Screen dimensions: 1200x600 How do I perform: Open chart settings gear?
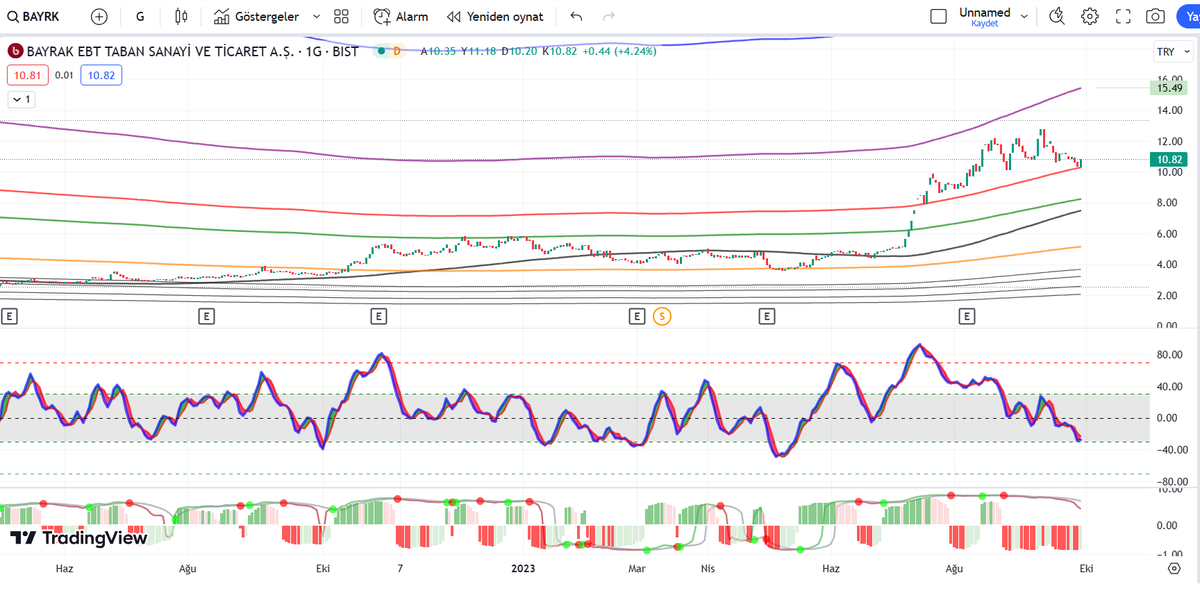[1090, 17]
